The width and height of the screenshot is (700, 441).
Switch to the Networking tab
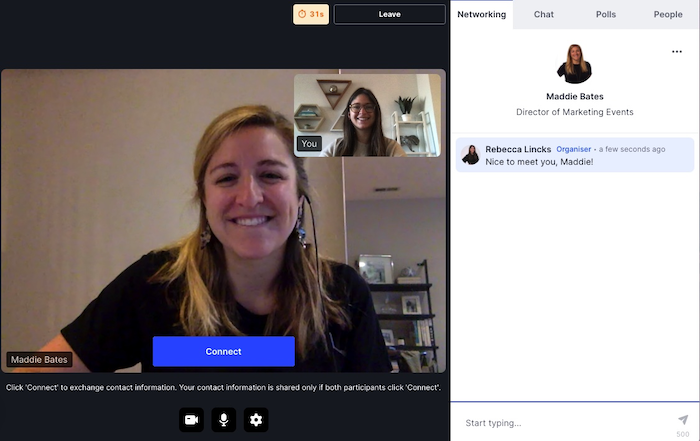tap(481, 14)
